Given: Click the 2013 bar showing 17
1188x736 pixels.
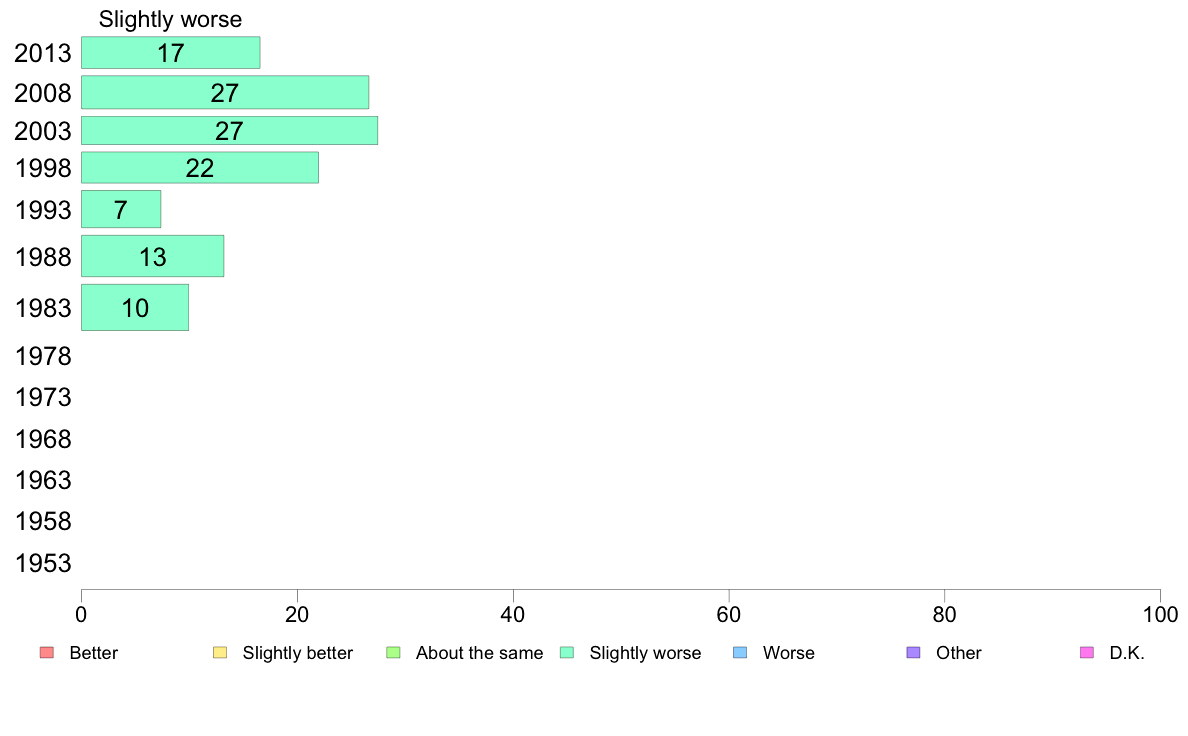Looking at the screenshot, I should click(x=170, y=53).
